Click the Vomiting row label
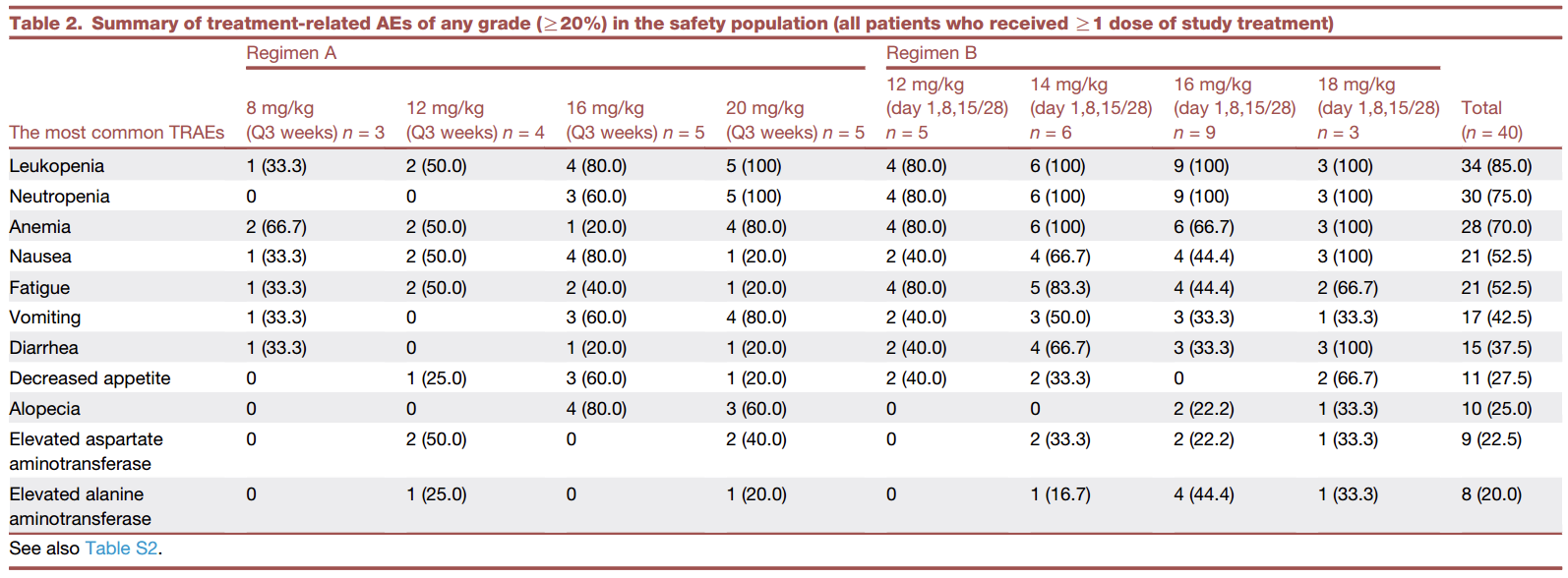The width and height of the screenshot is (1568, 578). point(45,318)
